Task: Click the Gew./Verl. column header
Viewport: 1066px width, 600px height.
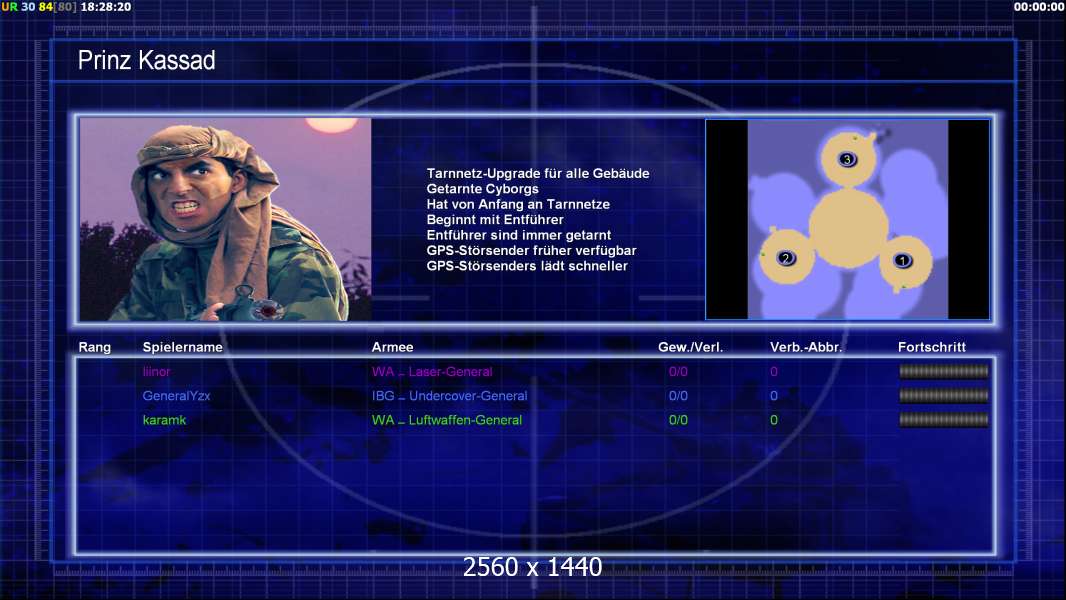Action: click(690, 347)
